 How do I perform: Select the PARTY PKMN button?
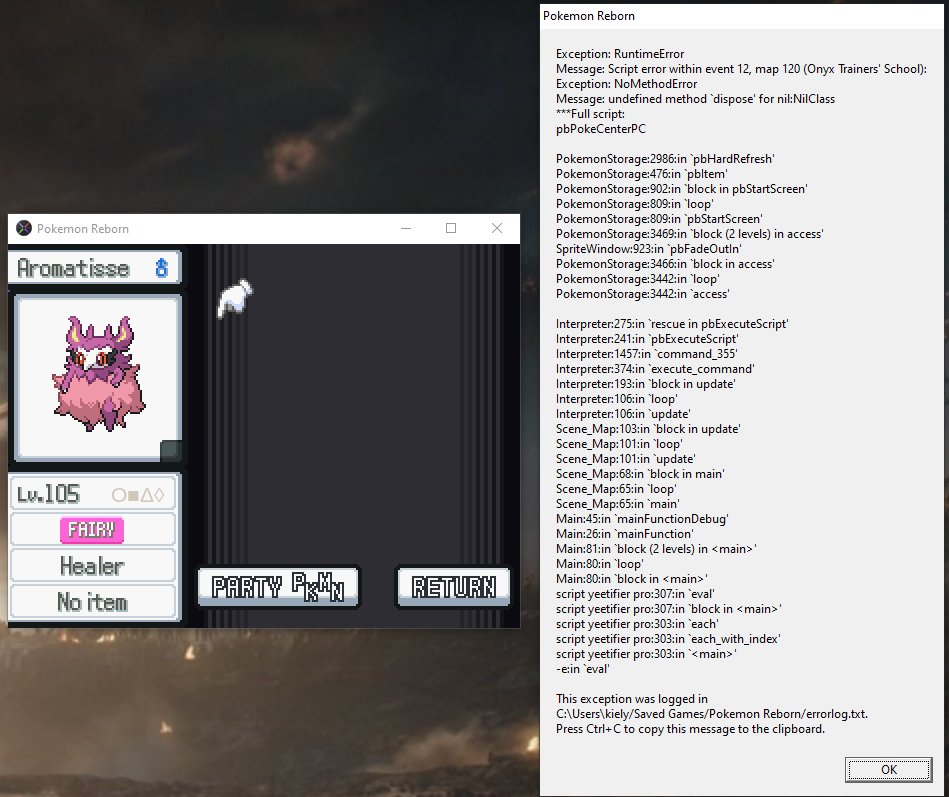(278, 586)
